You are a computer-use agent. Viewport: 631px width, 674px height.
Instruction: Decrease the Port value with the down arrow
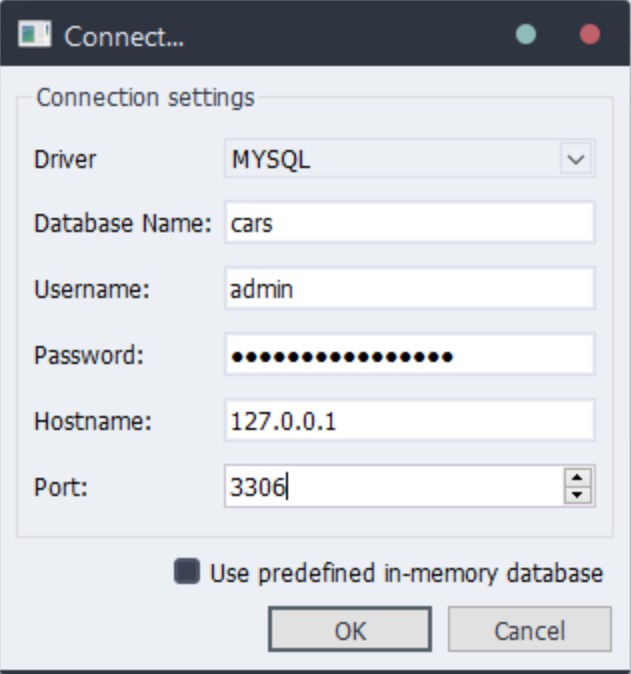pyautogui.click(x=578, y=496)
